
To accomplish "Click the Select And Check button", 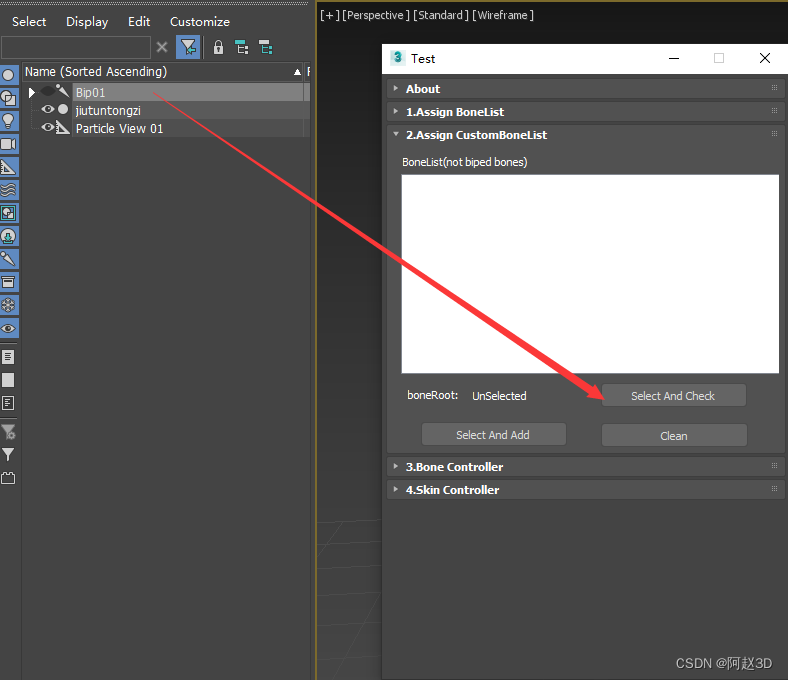I will coord(673,396).
